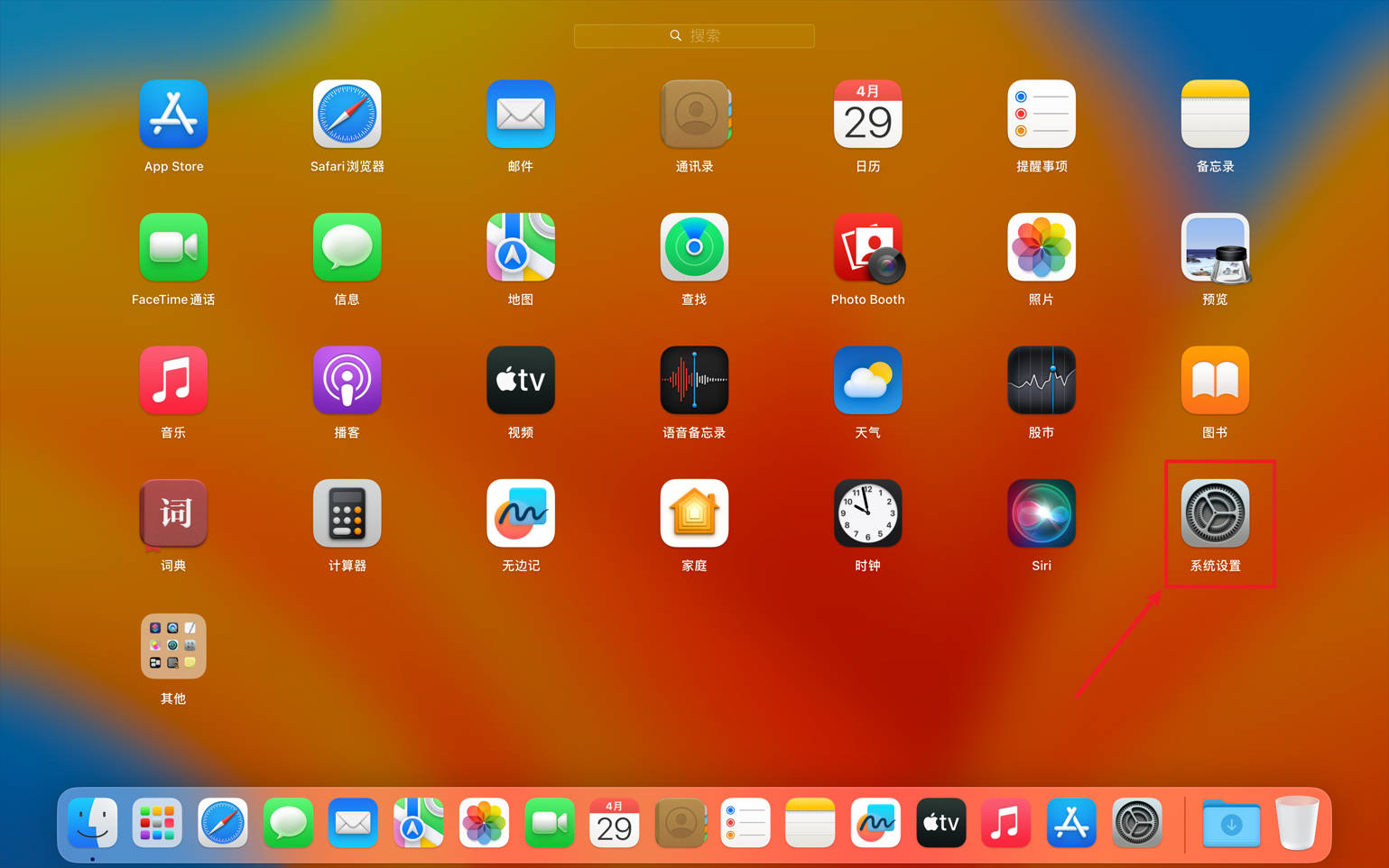
Task: Open the Downloads folder in the Dock
Action: point(1232,823)
